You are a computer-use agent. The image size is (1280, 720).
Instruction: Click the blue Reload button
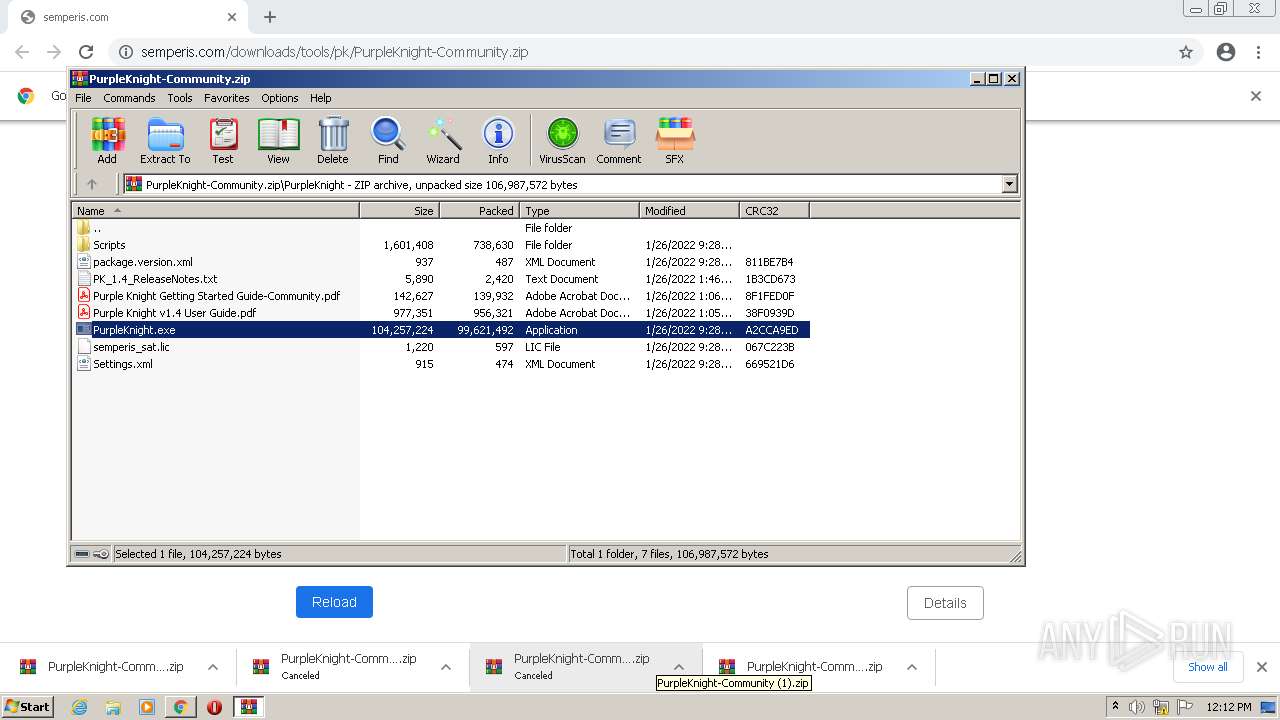334,602
